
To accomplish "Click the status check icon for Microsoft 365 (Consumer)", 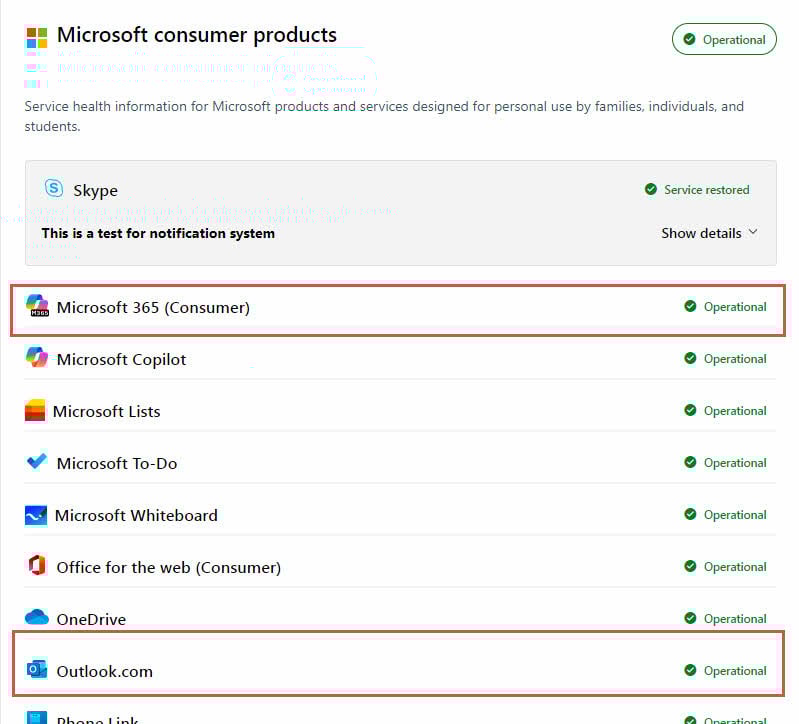I will click(690, 306).
